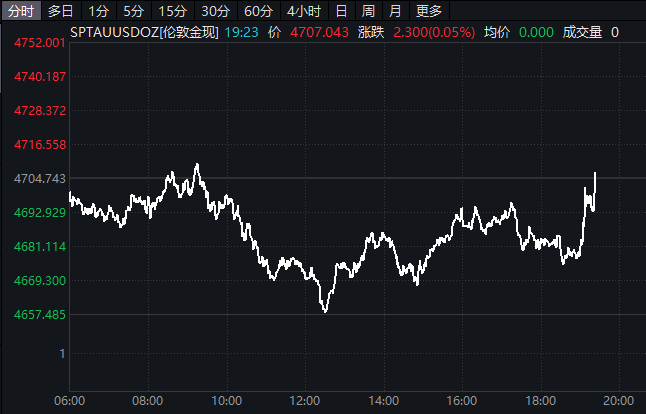646x414 pixels.
Task: Select the 4小时 four-hour tab
Action: [x=303, y=11]
